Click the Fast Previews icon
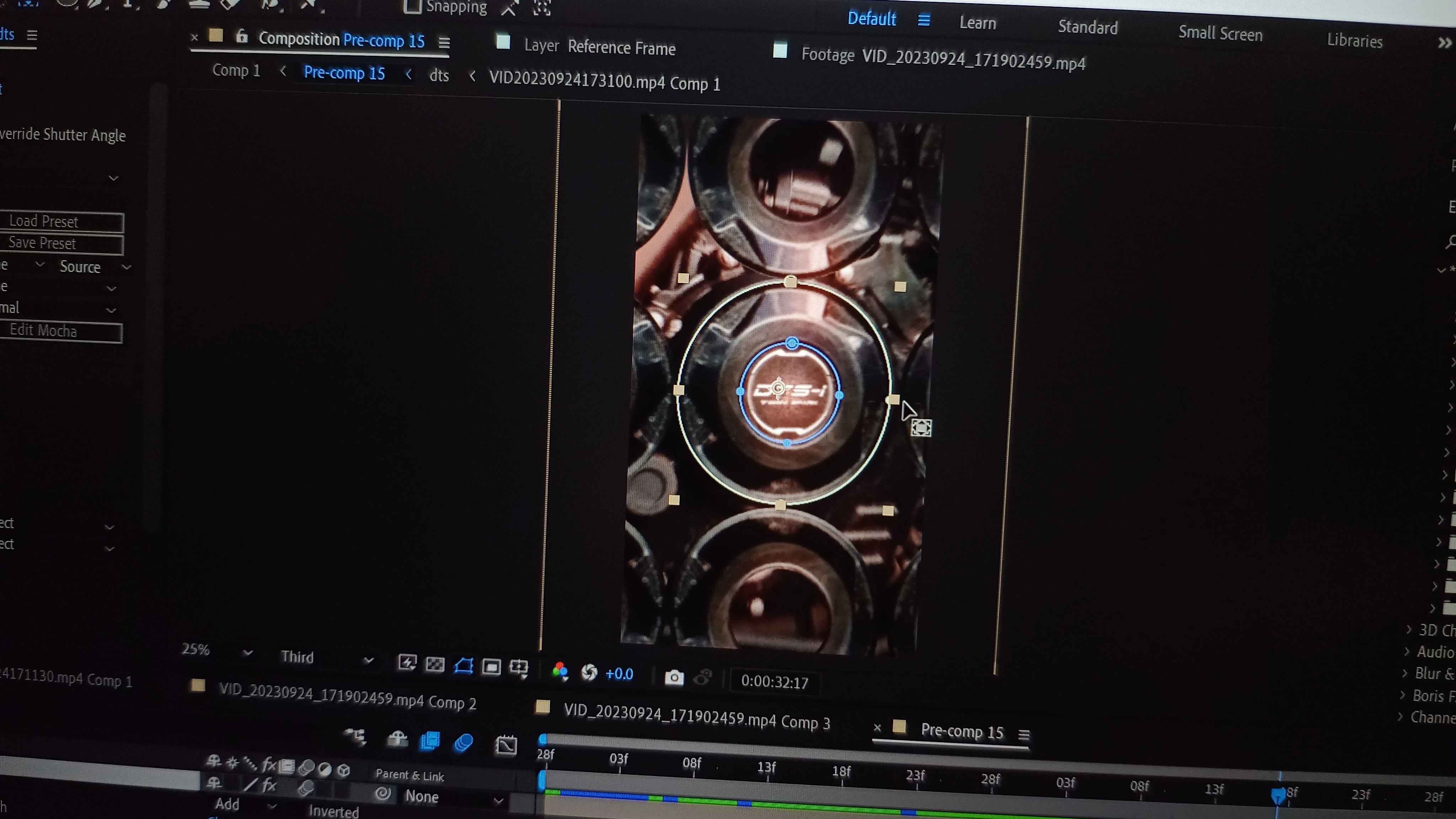This screenshot has height=819, width=1456. click(407, 662)
